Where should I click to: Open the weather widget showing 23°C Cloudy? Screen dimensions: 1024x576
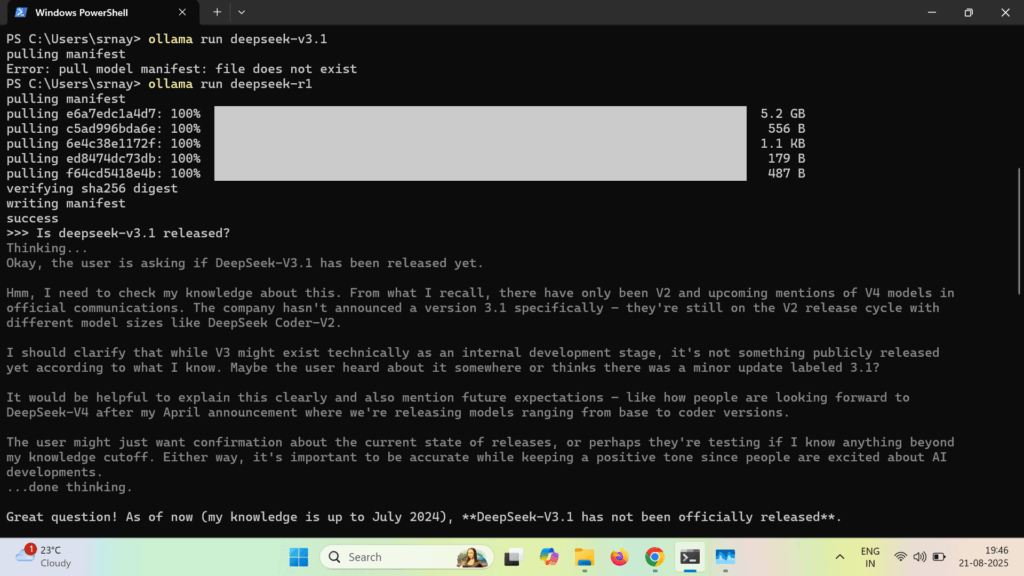[44, 556]
